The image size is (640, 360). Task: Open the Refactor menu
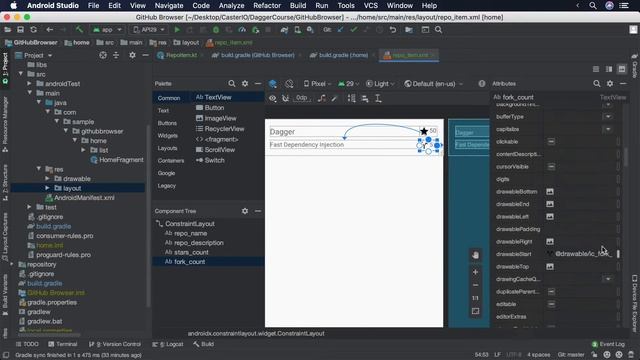pos(267,6)
